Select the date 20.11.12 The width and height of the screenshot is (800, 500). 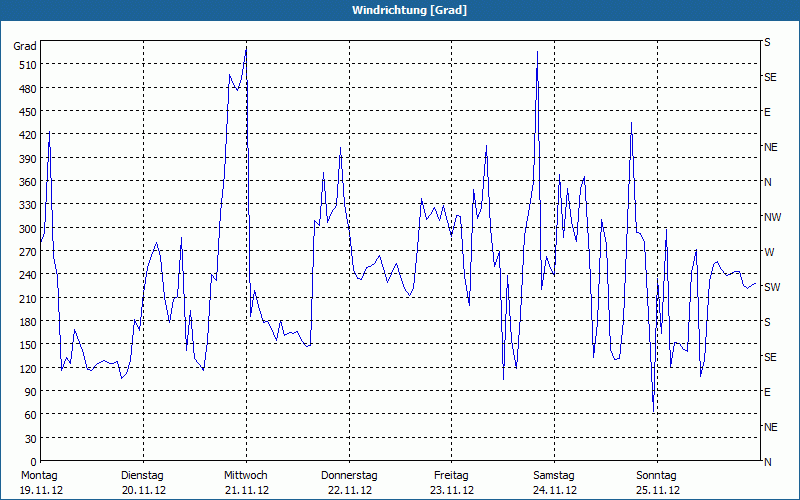point(144,490)
